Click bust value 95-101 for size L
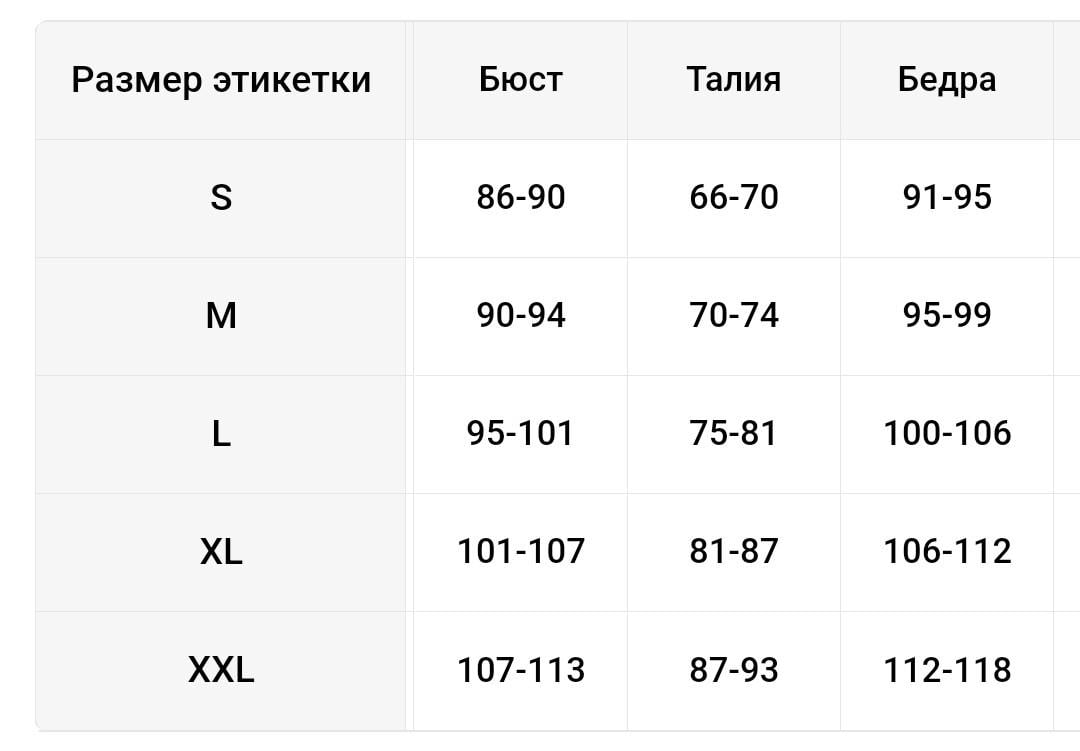Screen dimensions: 1080x751 pos(520,434)
